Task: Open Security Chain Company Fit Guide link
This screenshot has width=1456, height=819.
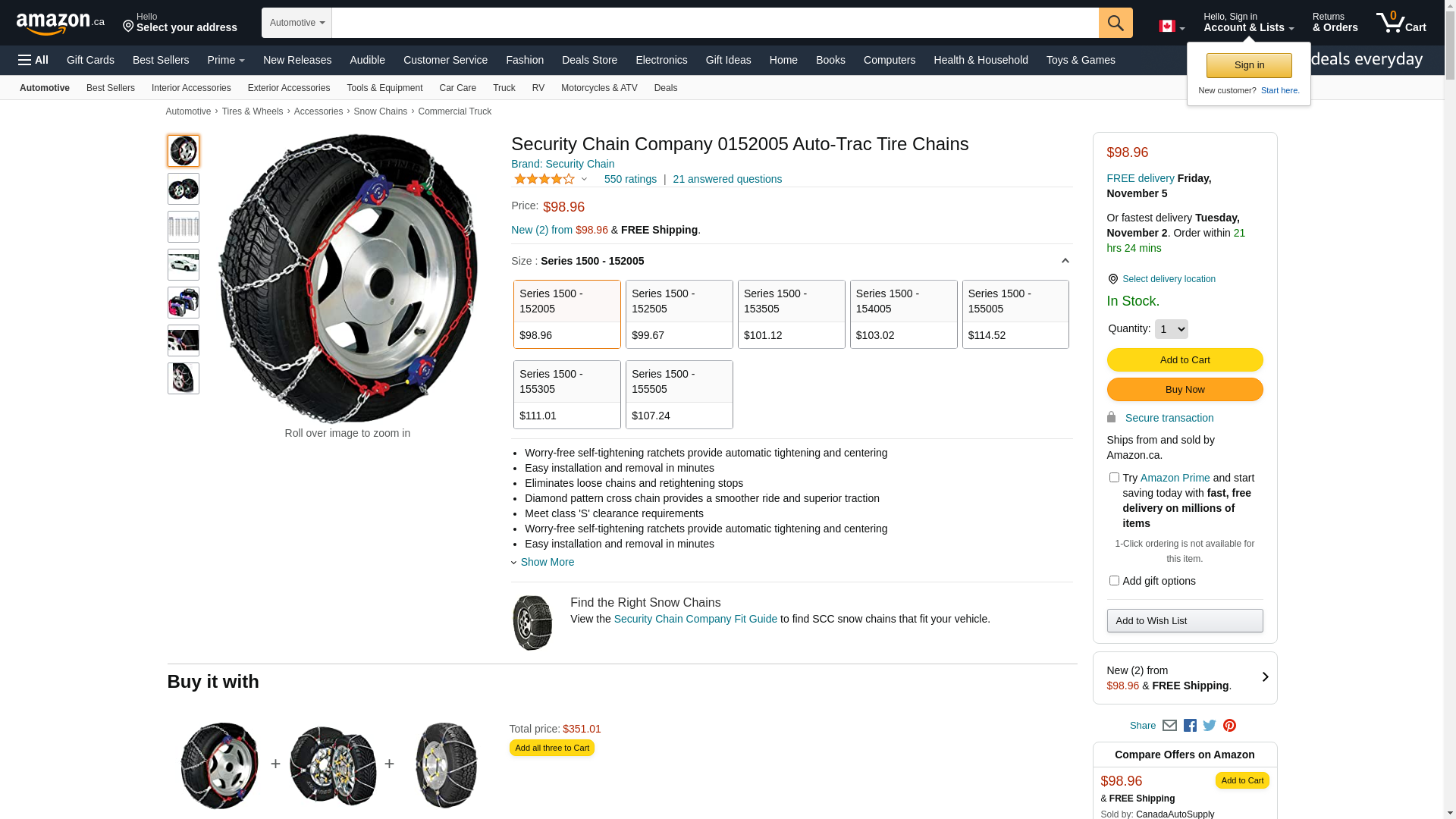Action: click(695, 619)
